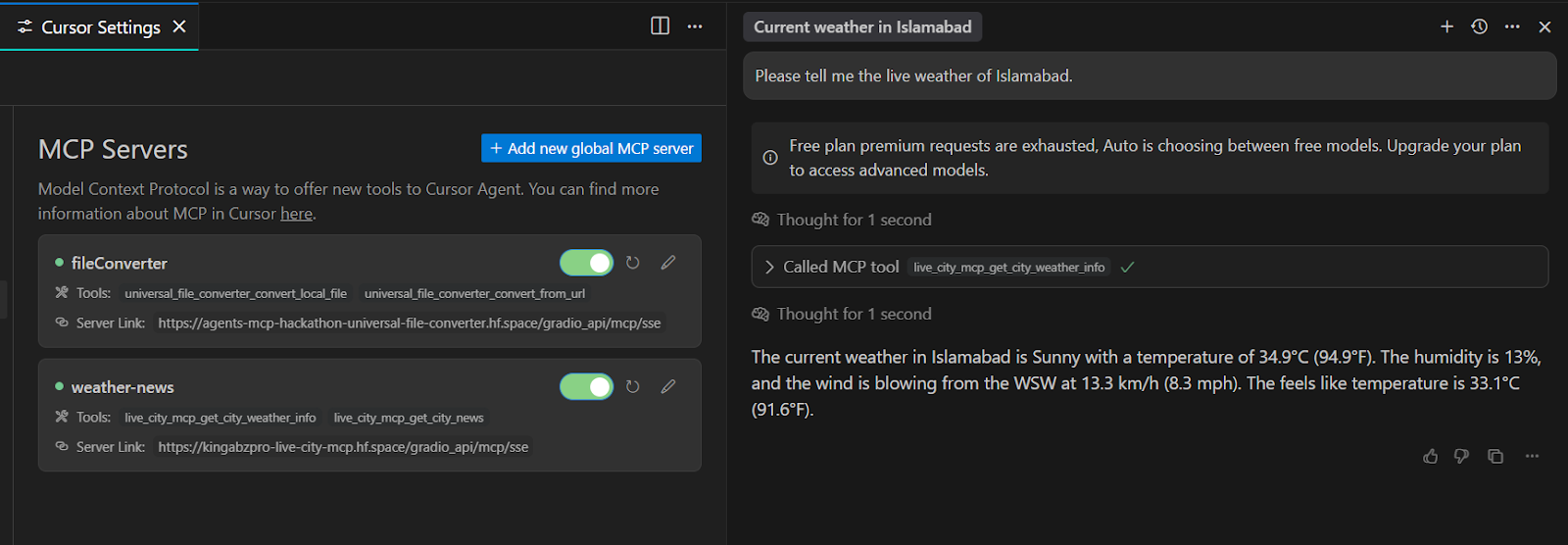Viewport: 1568px width, 545px height.
Task: Start a new chat with plus icon
Action: (x=1446, y=26)
